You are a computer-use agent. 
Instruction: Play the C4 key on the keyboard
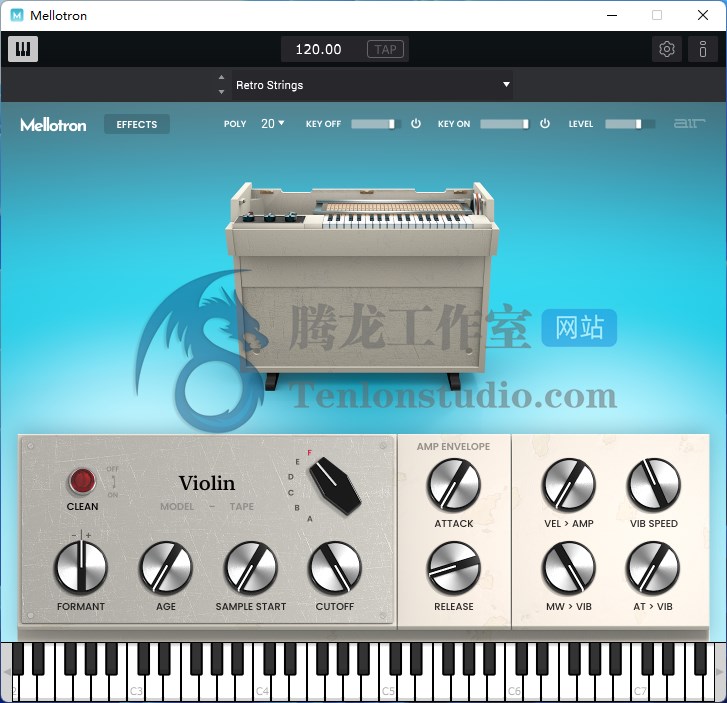coord(262,686)
